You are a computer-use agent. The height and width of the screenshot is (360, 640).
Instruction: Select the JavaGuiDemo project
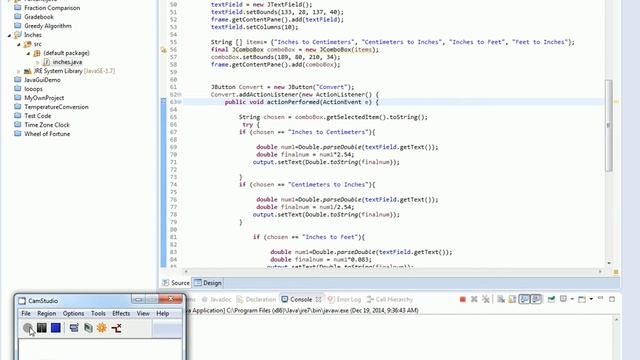coord(42,80)
